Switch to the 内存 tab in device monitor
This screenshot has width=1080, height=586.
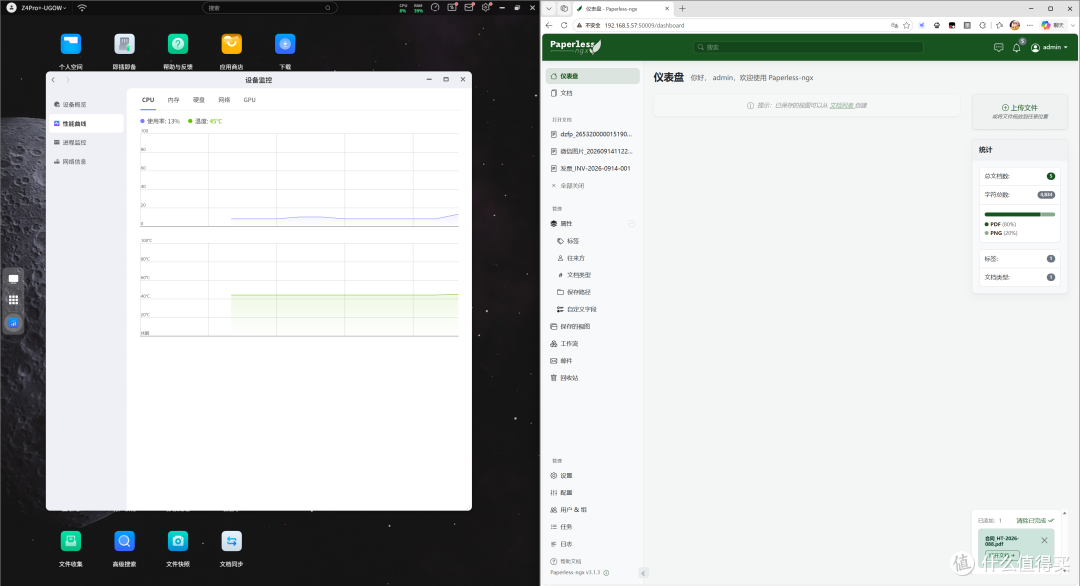tap(174, 100)
